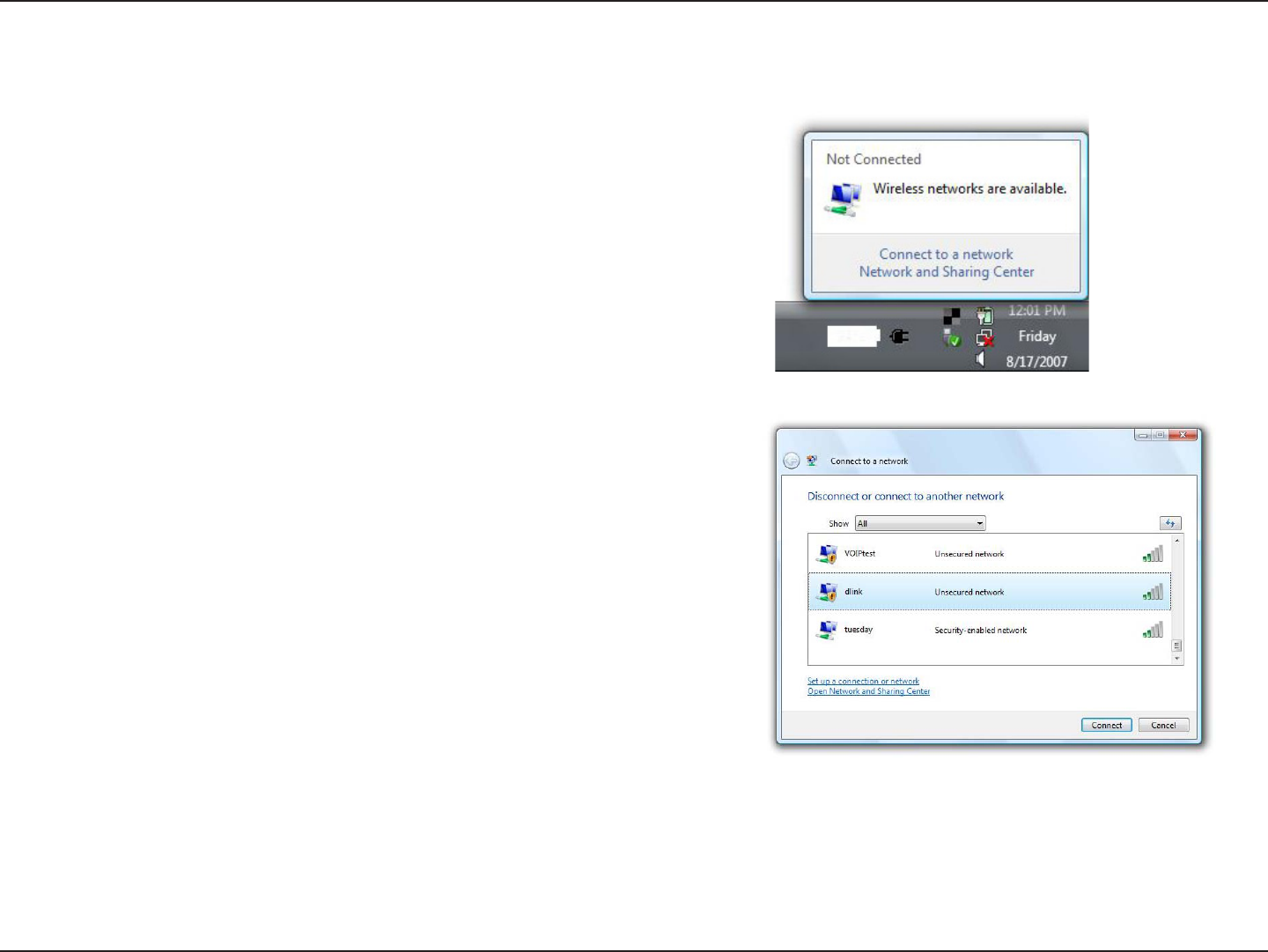Click the green security shield tray icon
The width and height of the screenshot is (1268, 952).
pos(953,338)
